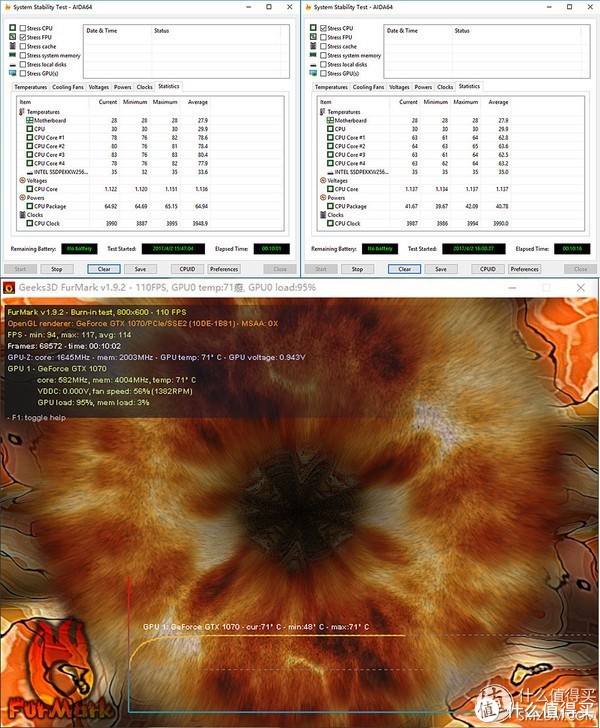Open Clocks tab in left AIDA64 window
The width and height of the screenshot is (600, 728).
[x=144, y=87]
